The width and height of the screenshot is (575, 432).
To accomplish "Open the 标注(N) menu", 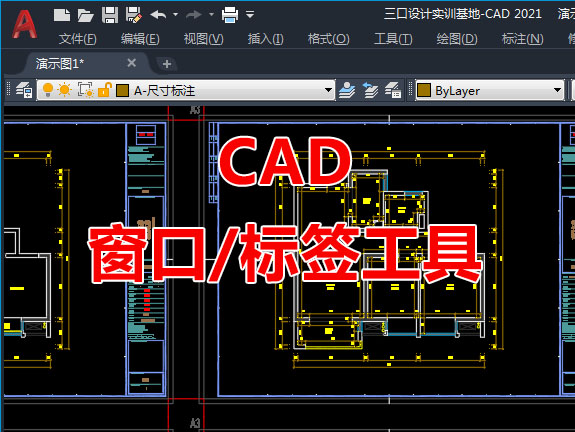I will click(x=523, y=39).
